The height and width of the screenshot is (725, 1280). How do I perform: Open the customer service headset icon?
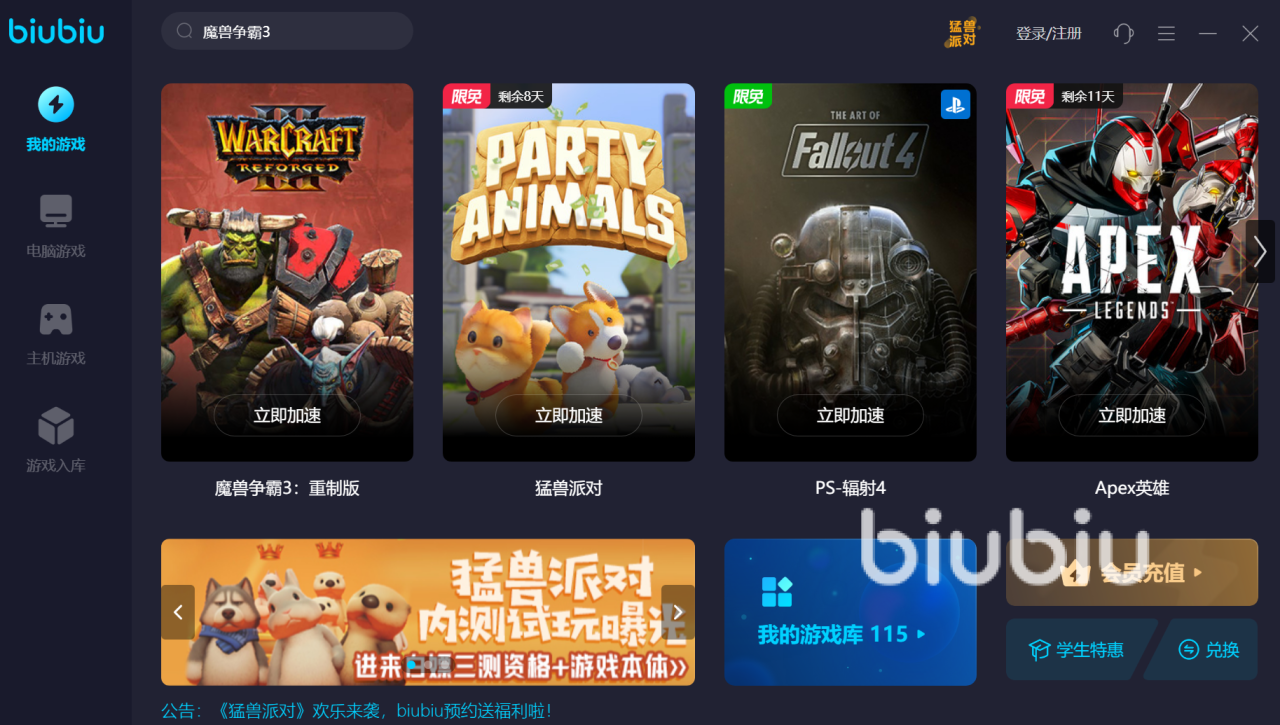point(1123,33)
